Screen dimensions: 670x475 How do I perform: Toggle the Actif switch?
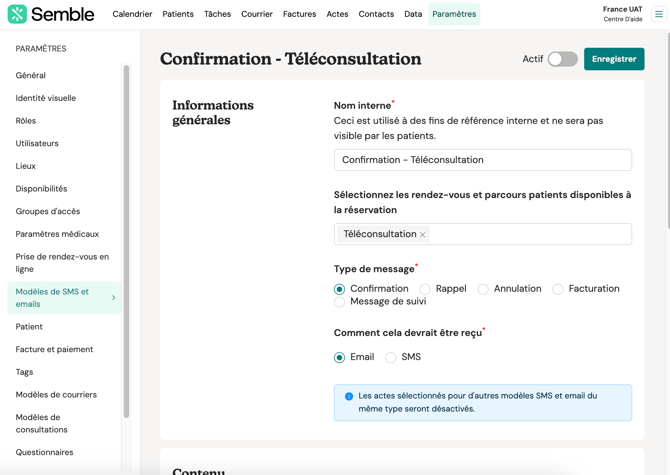[562, 59]
